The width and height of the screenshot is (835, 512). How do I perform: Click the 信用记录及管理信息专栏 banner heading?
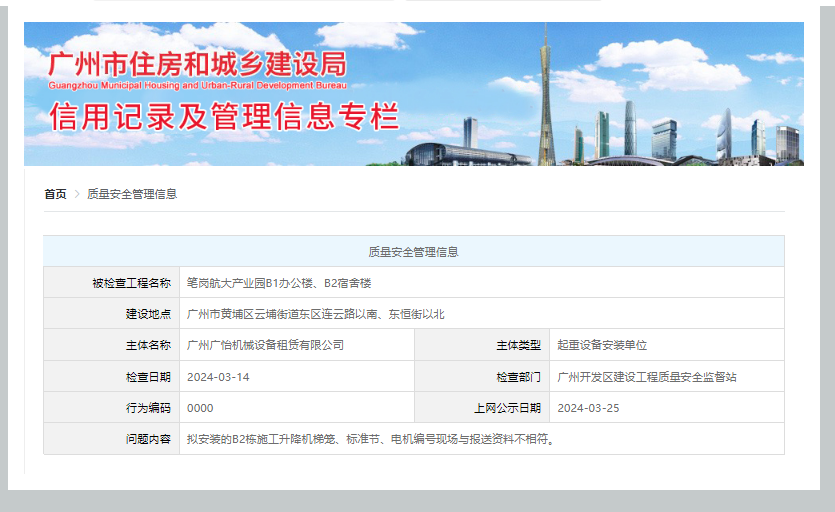click(x=224, y=117)
